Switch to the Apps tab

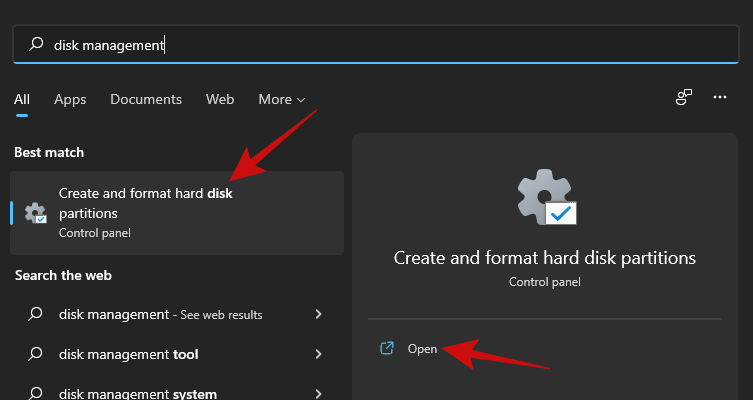click(x=70, y=100)
